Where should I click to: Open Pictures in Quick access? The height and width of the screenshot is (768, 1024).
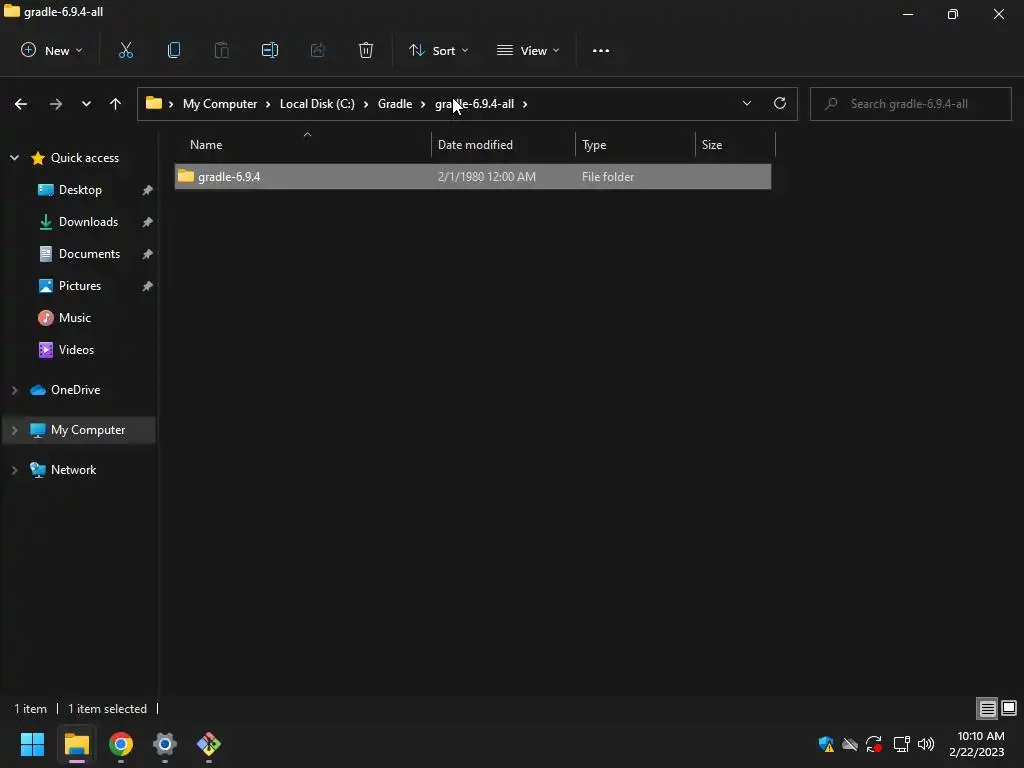(80, 285)
